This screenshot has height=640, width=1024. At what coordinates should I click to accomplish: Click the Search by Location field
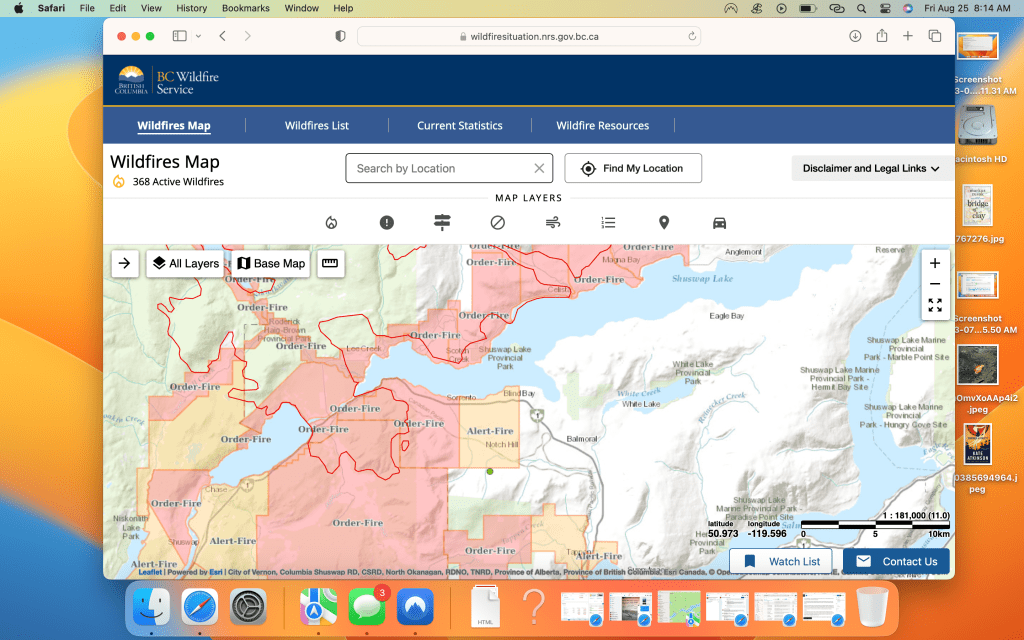pos(440,169)
